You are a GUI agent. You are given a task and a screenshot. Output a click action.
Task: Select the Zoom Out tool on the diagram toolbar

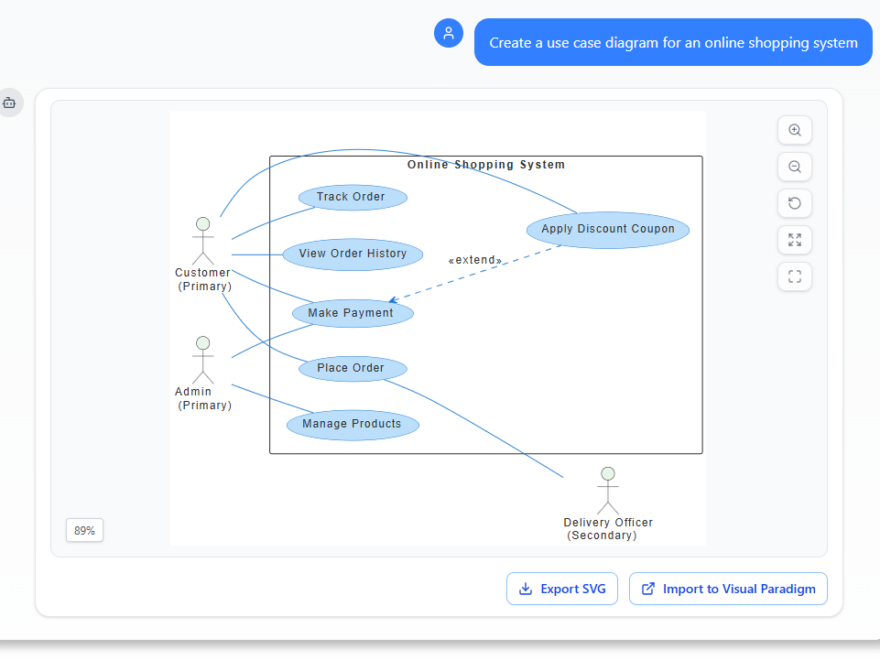coord(794,166)
